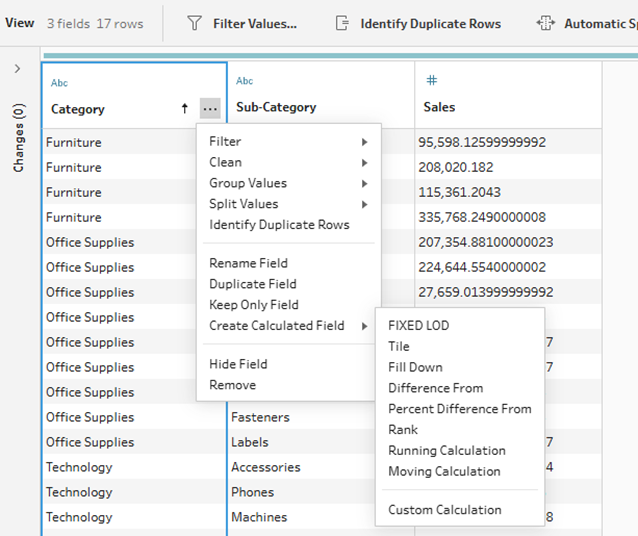Click the Filter Values funnel icon

tap(194, 23)
